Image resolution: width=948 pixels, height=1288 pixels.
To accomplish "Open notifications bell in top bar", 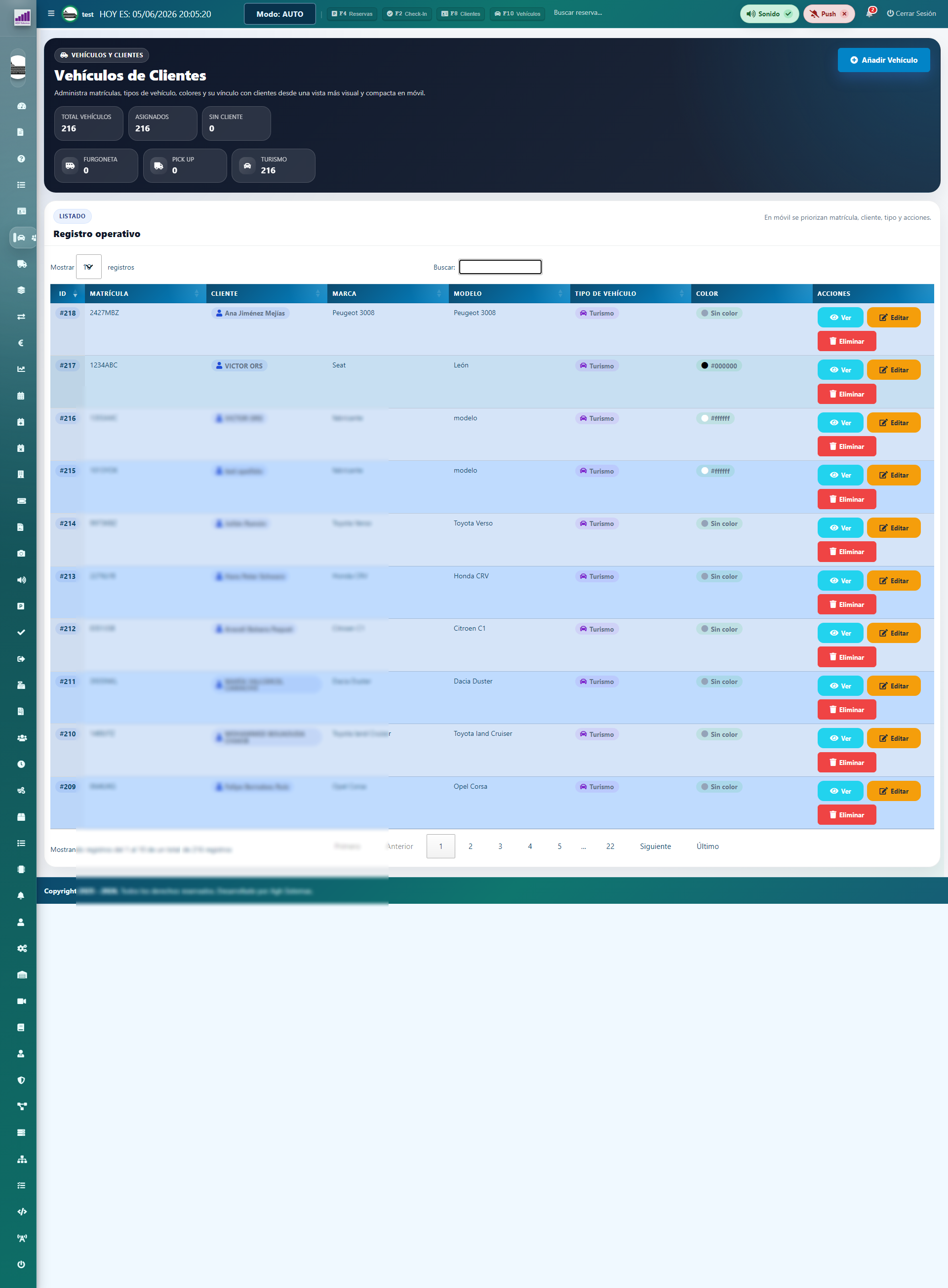I will 870,13.
